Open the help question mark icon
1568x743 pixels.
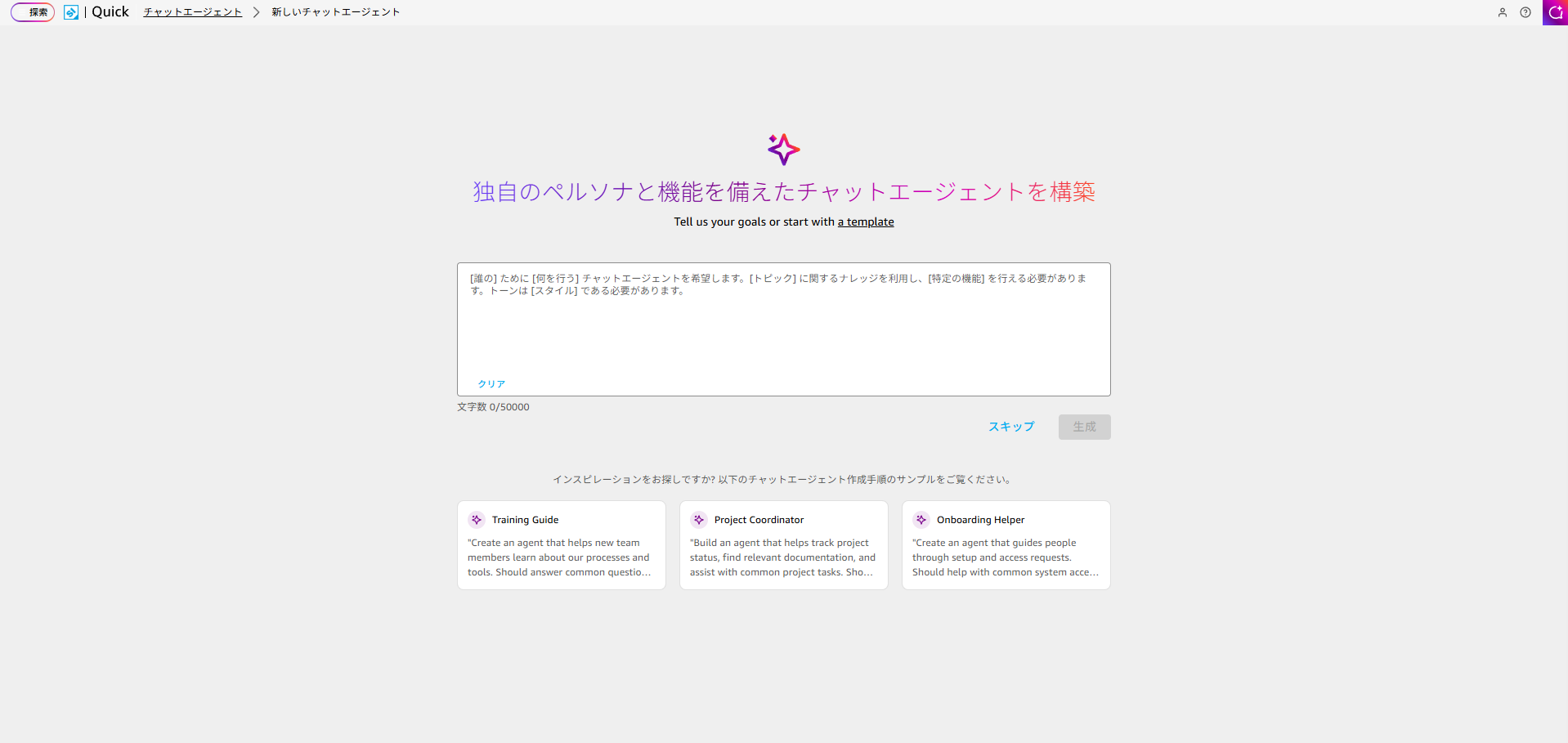point(1525,12)
